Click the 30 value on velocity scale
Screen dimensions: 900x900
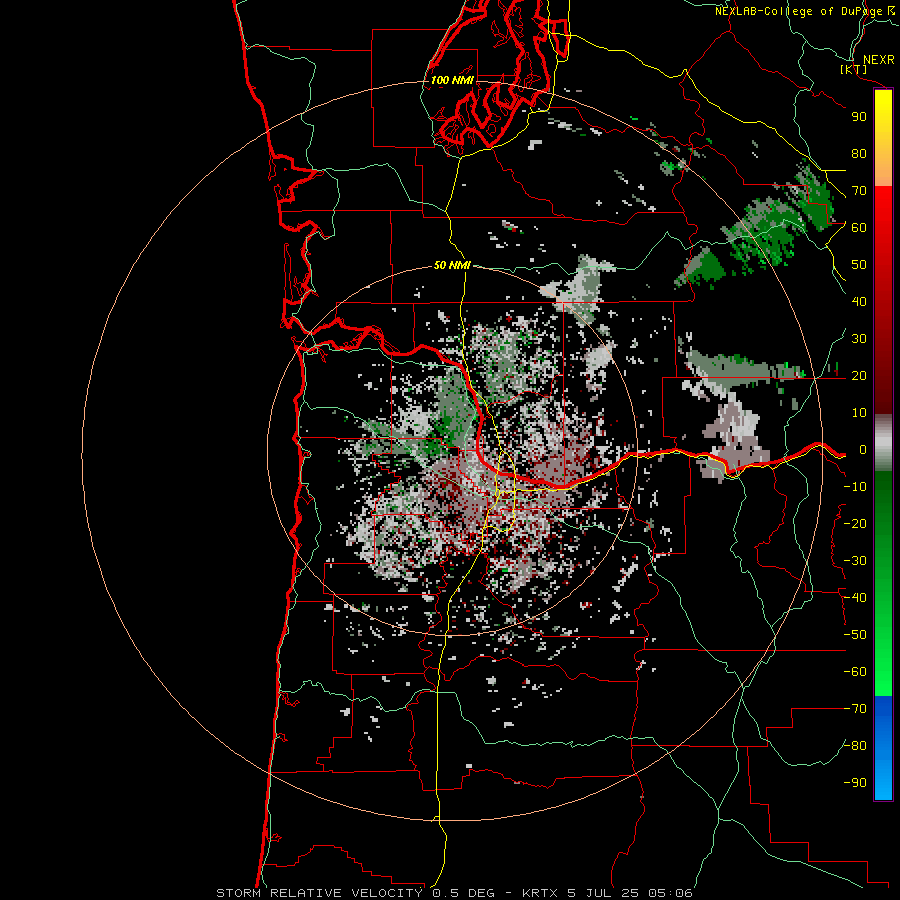click(x=859, y=339)
